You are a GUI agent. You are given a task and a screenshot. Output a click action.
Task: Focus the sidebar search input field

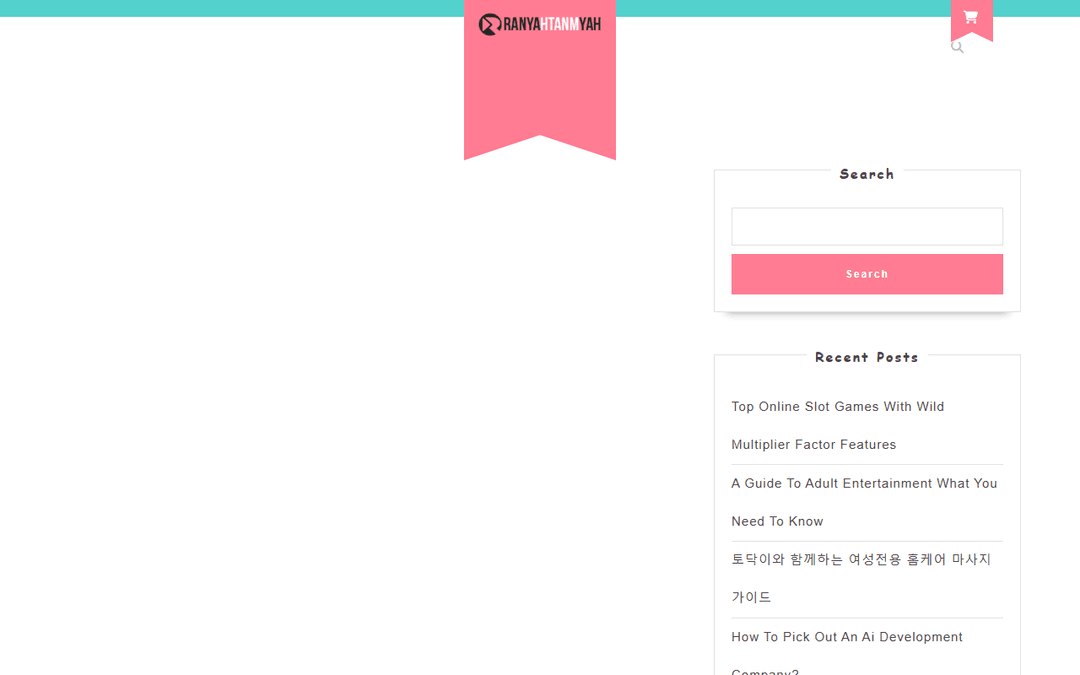coord(866,227)
